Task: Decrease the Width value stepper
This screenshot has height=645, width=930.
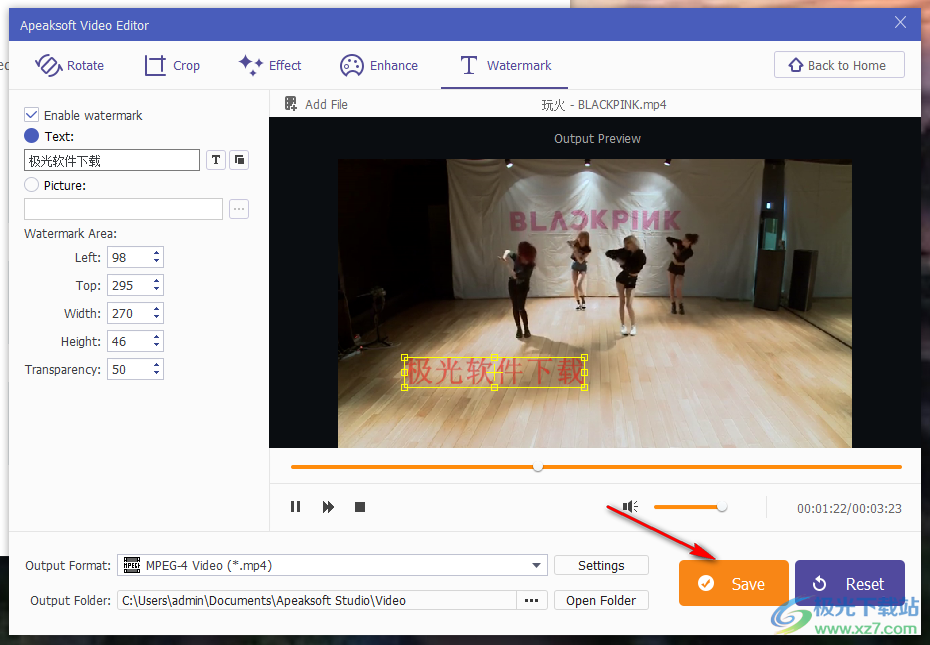Action: [x=157, y=317]
